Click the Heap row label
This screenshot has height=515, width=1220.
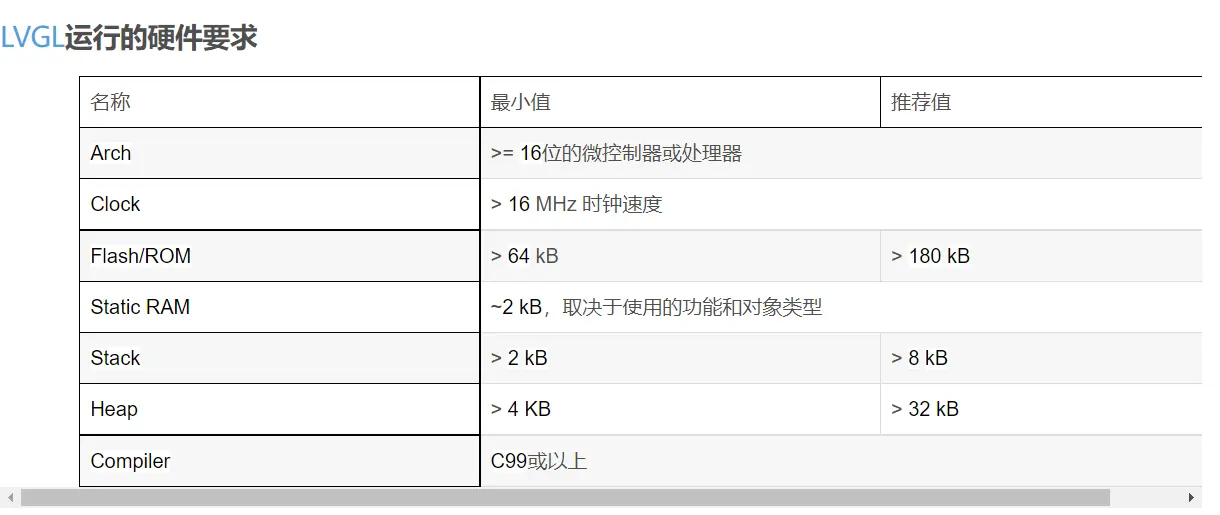(280, 409)
